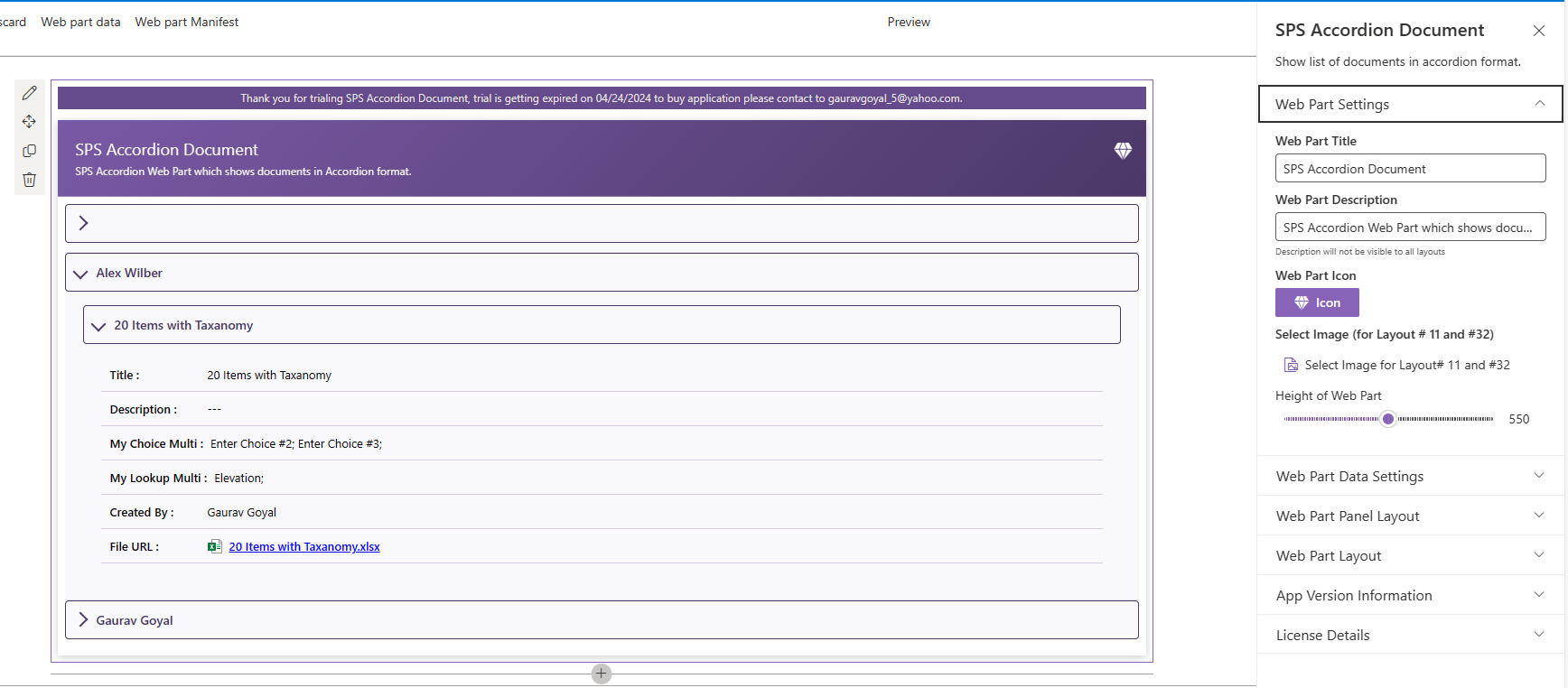Click the edit web part pencil icon
This screenshot has height=688, width=1568.
pos(30,93)
